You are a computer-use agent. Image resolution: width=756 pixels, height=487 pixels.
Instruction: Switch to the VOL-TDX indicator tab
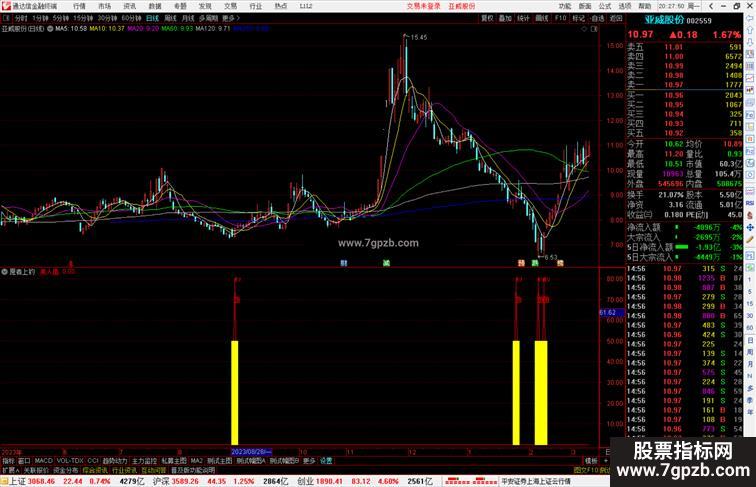(x=70, y=461)
